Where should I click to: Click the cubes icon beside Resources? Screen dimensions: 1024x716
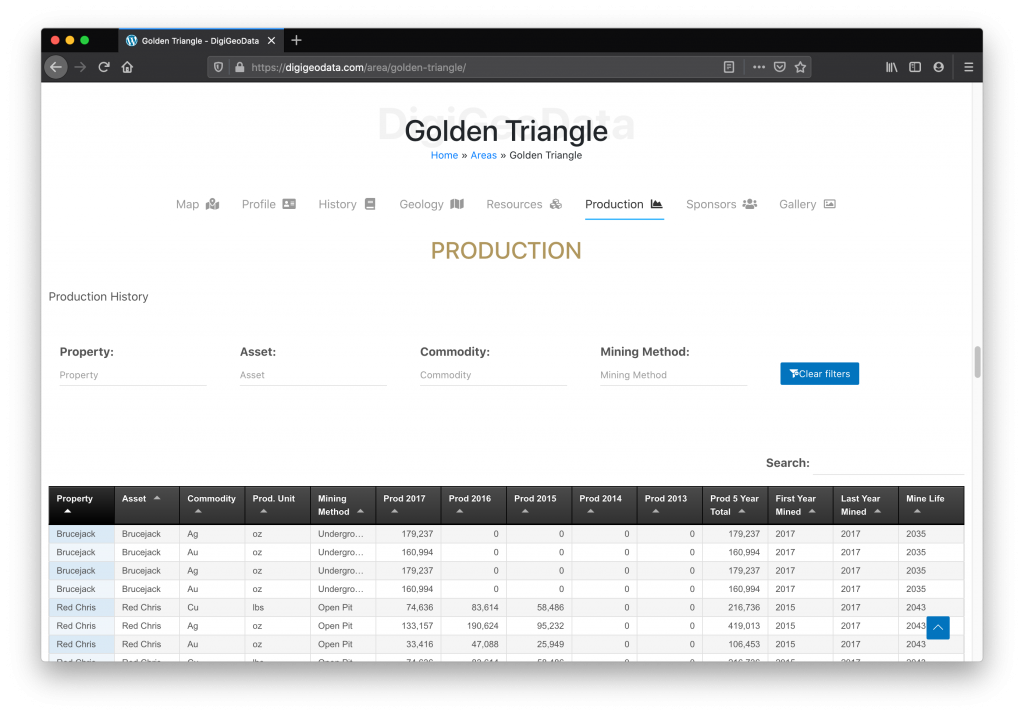pyautogui.click(x=556, y=204)
